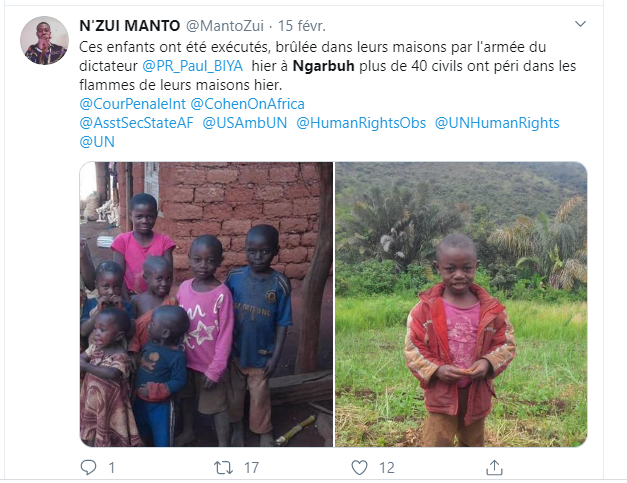The image size is (627, 483).
Task: Click the bold Ngarbuh keyword
Action: point(323,66)
